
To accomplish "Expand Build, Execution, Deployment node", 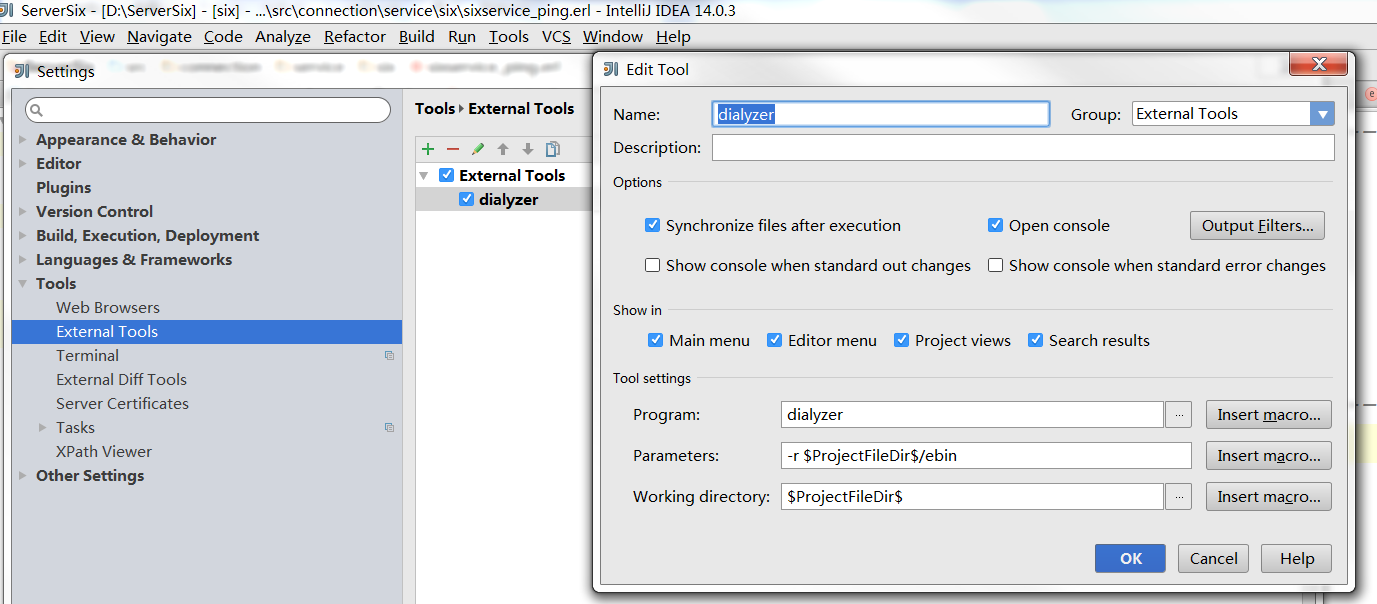I will click(x=23, y=236).
